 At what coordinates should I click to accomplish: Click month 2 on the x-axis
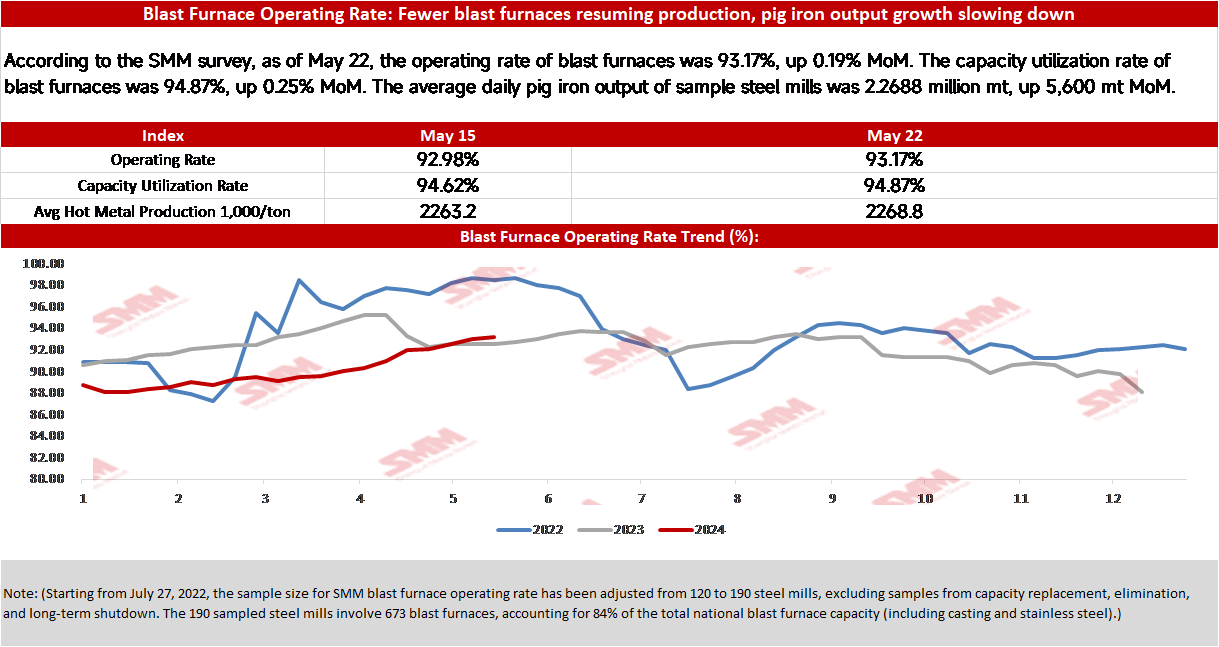click(x=178, y=497)
